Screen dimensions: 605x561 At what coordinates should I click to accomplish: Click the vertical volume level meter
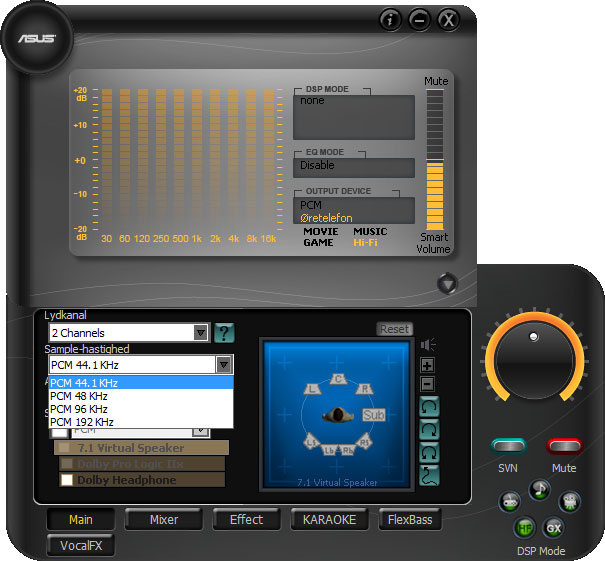point(435,159)
